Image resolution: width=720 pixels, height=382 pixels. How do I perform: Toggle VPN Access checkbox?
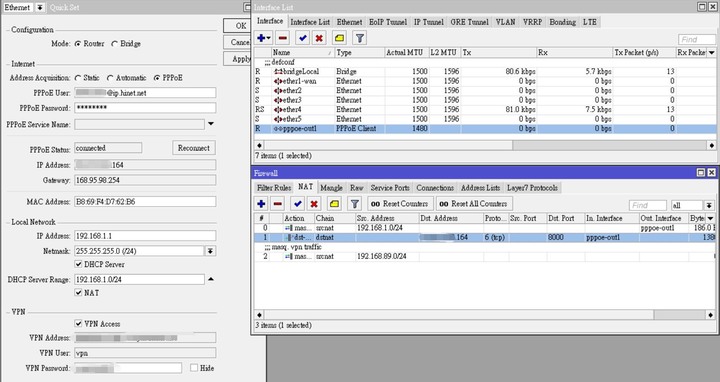point(79,323)
